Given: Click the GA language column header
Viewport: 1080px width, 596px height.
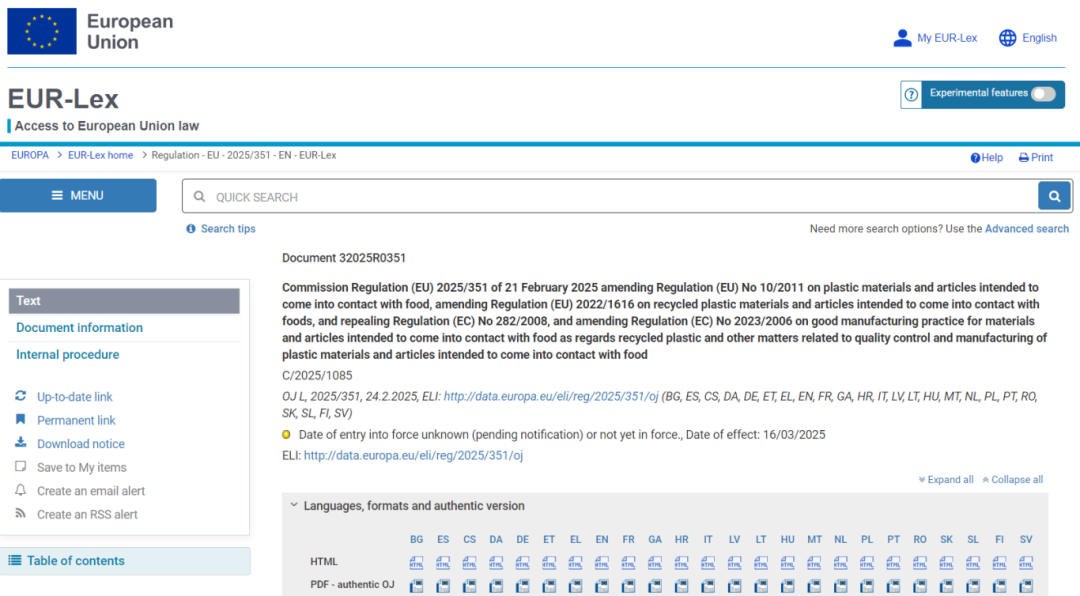Looking at the screenshot, I should pos(655,540).
